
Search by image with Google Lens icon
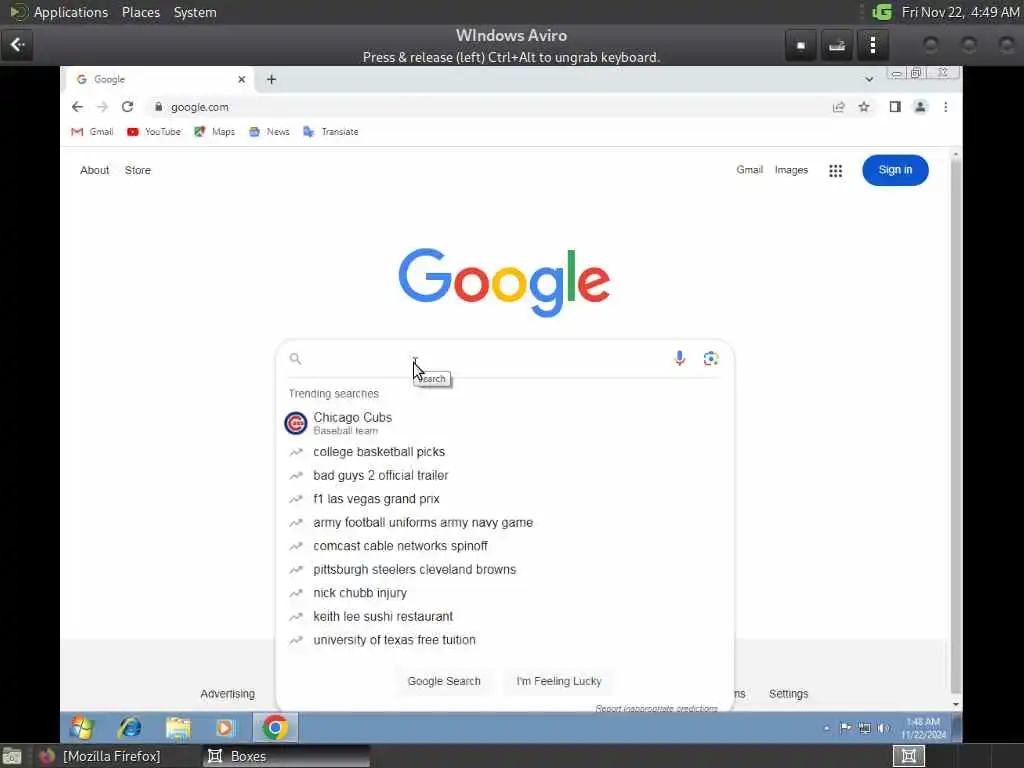coord(711,359)
